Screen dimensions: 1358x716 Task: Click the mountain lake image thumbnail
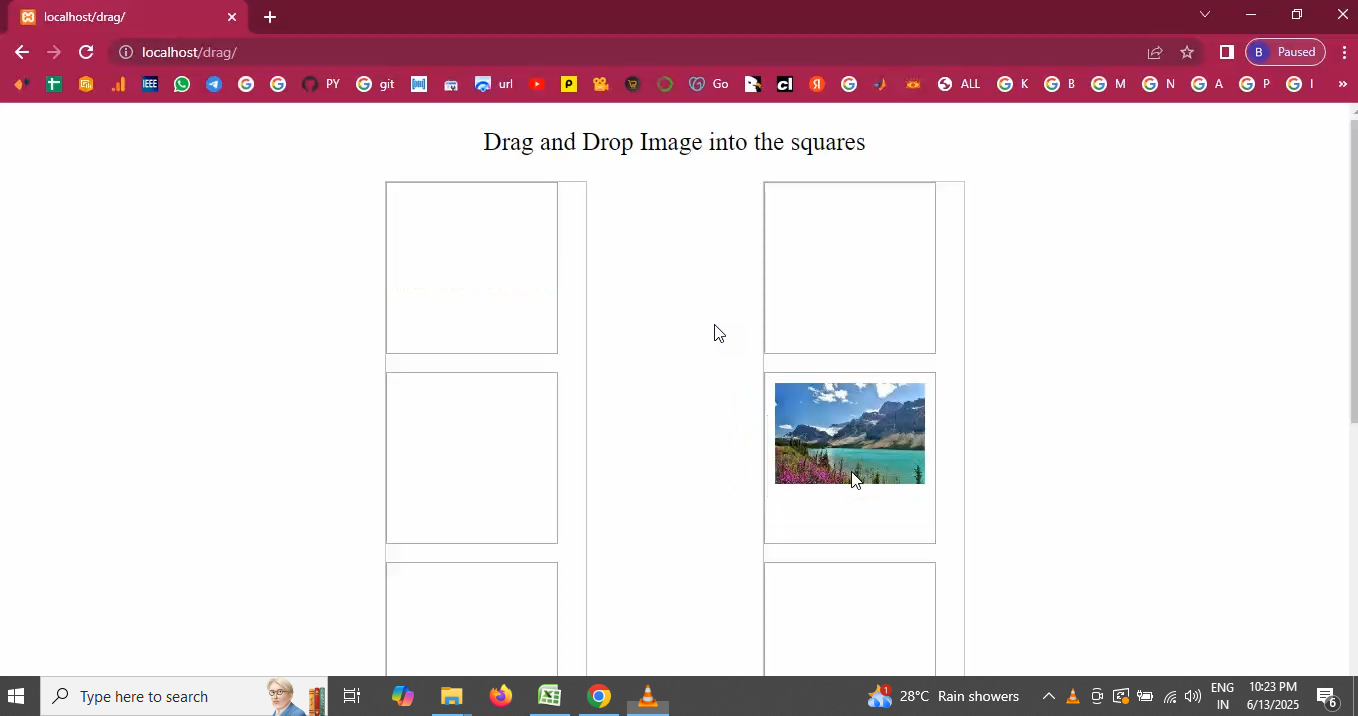tap(849, 434)
